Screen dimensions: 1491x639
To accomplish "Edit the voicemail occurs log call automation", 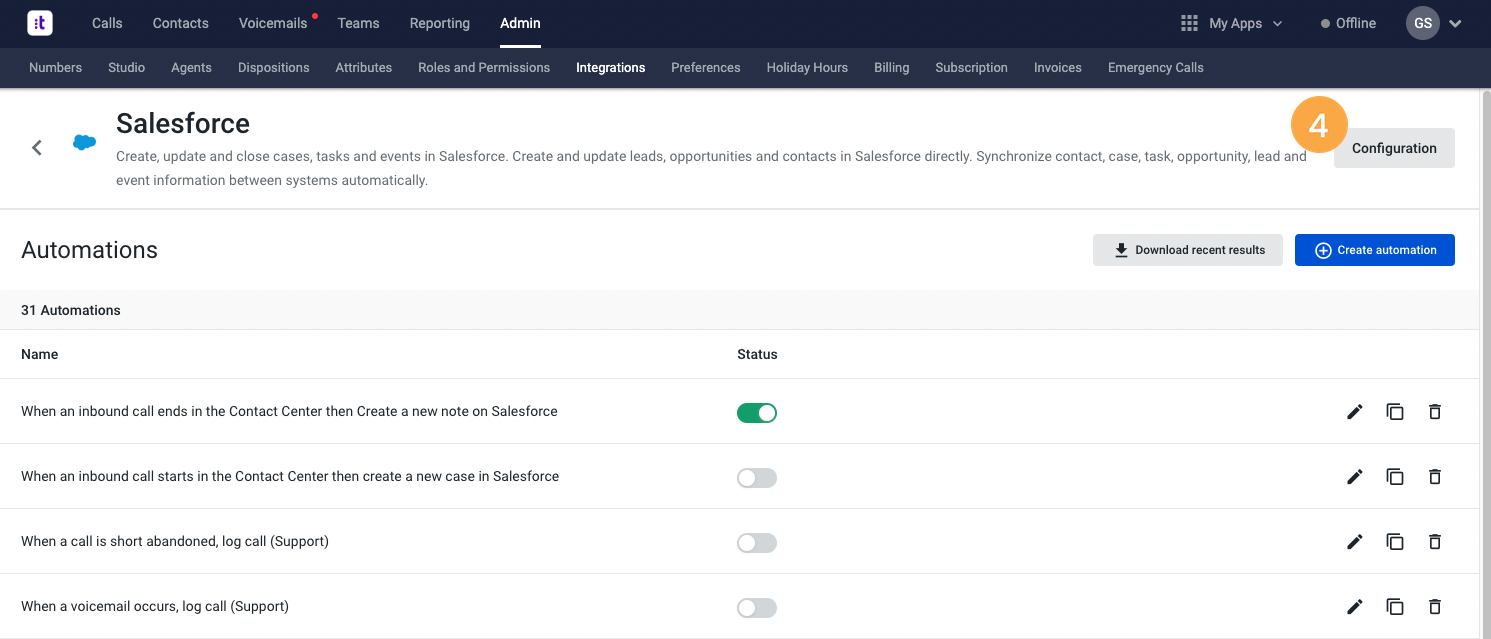I will tap(1355, 607).
